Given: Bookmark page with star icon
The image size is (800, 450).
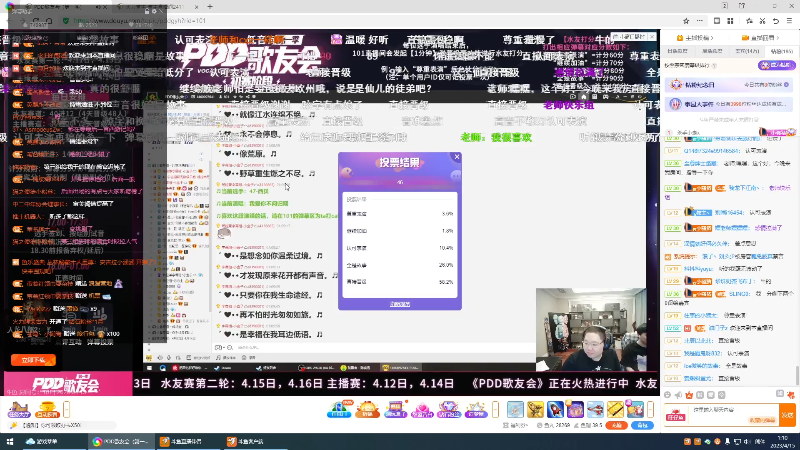Looking at the screenshot, I should point(686,21).
